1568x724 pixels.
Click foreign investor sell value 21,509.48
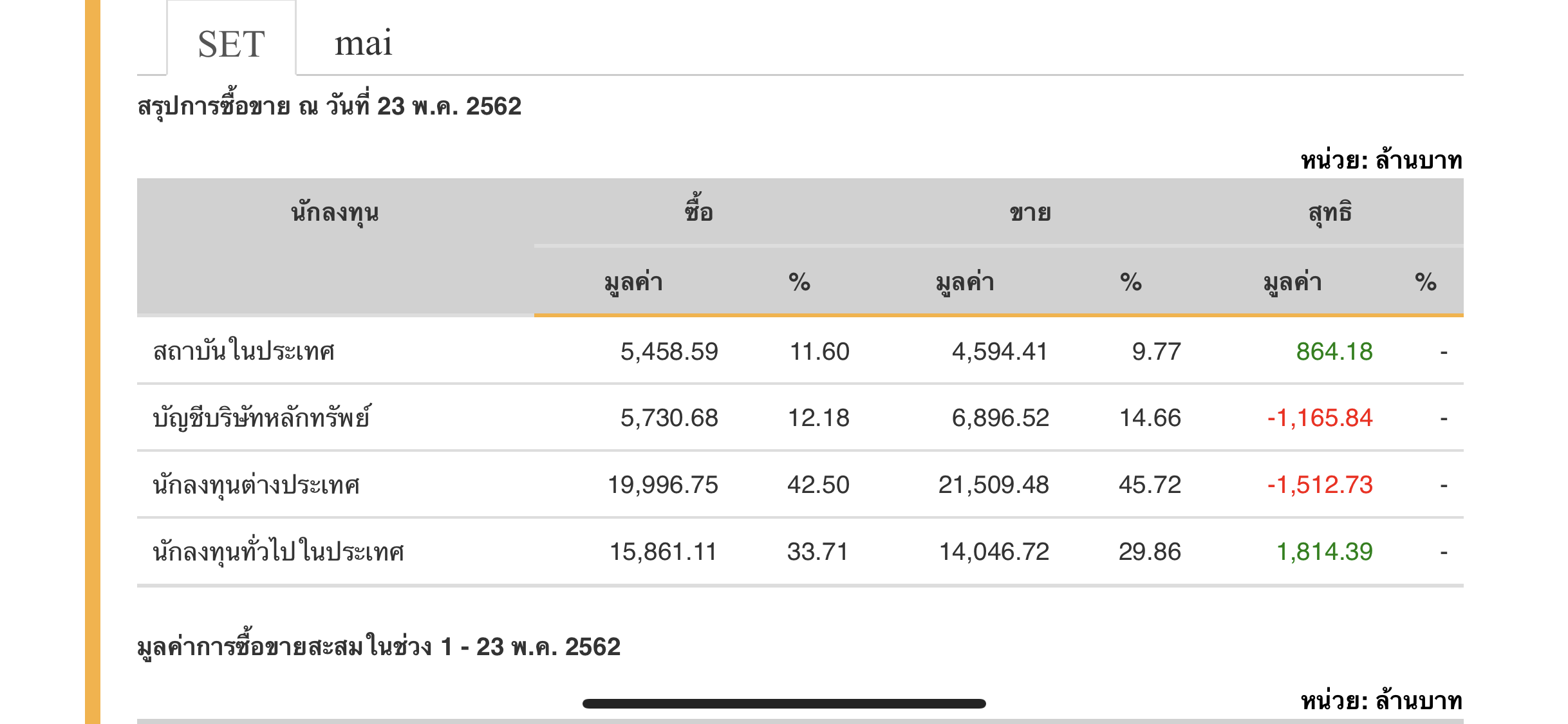(x=993, y=485)
